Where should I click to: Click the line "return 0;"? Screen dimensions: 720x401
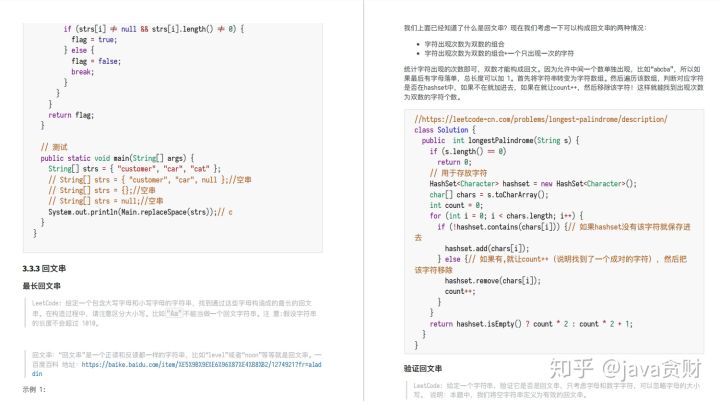454,162
